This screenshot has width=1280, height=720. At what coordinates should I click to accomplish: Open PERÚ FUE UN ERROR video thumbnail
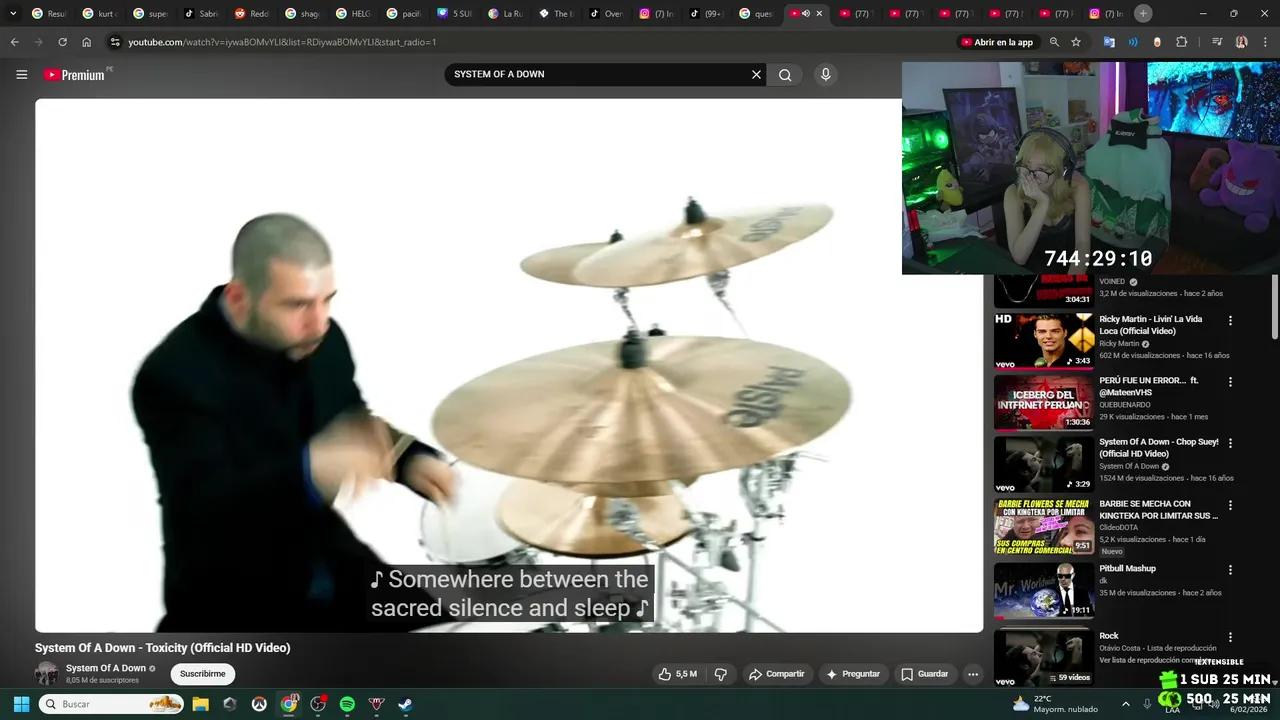point(1044,402)
